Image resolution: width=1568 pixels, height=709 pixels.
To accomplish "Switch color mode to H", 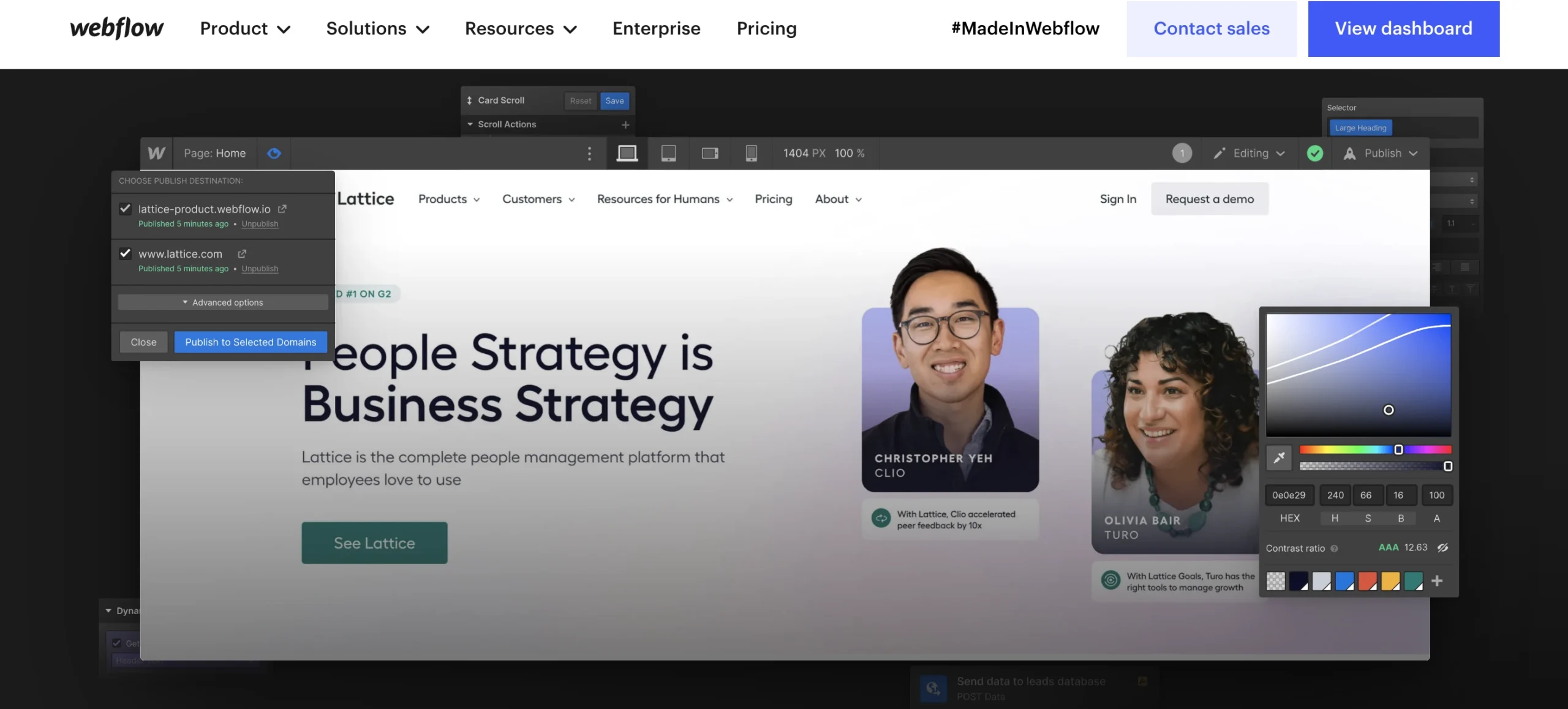I will coord(1335,518).
